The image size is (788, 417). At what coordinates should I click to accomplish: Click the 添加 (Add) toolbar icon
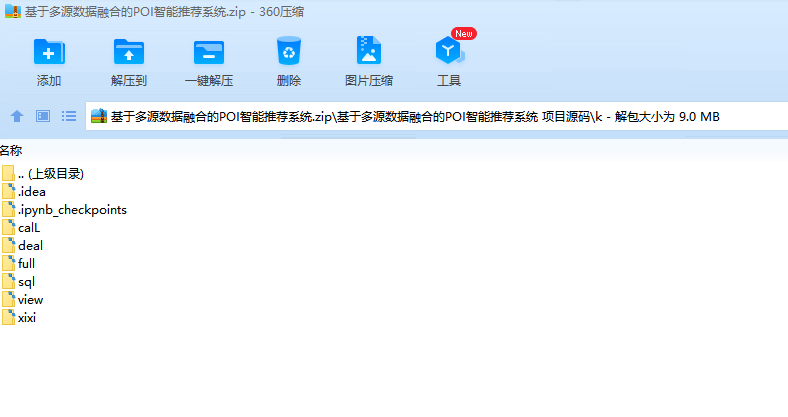[49, 52]
